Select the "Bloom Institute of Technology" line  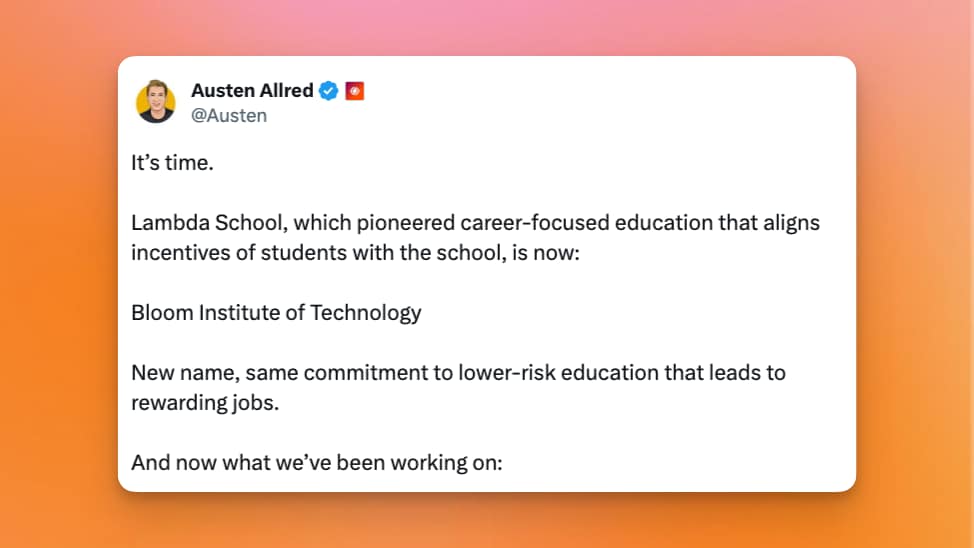tap(276, 312)
